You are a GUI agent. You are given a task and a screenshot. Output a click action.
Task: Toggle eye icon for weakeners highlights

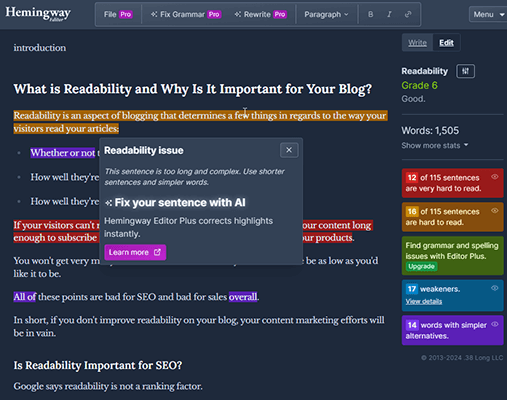point(495,288)
